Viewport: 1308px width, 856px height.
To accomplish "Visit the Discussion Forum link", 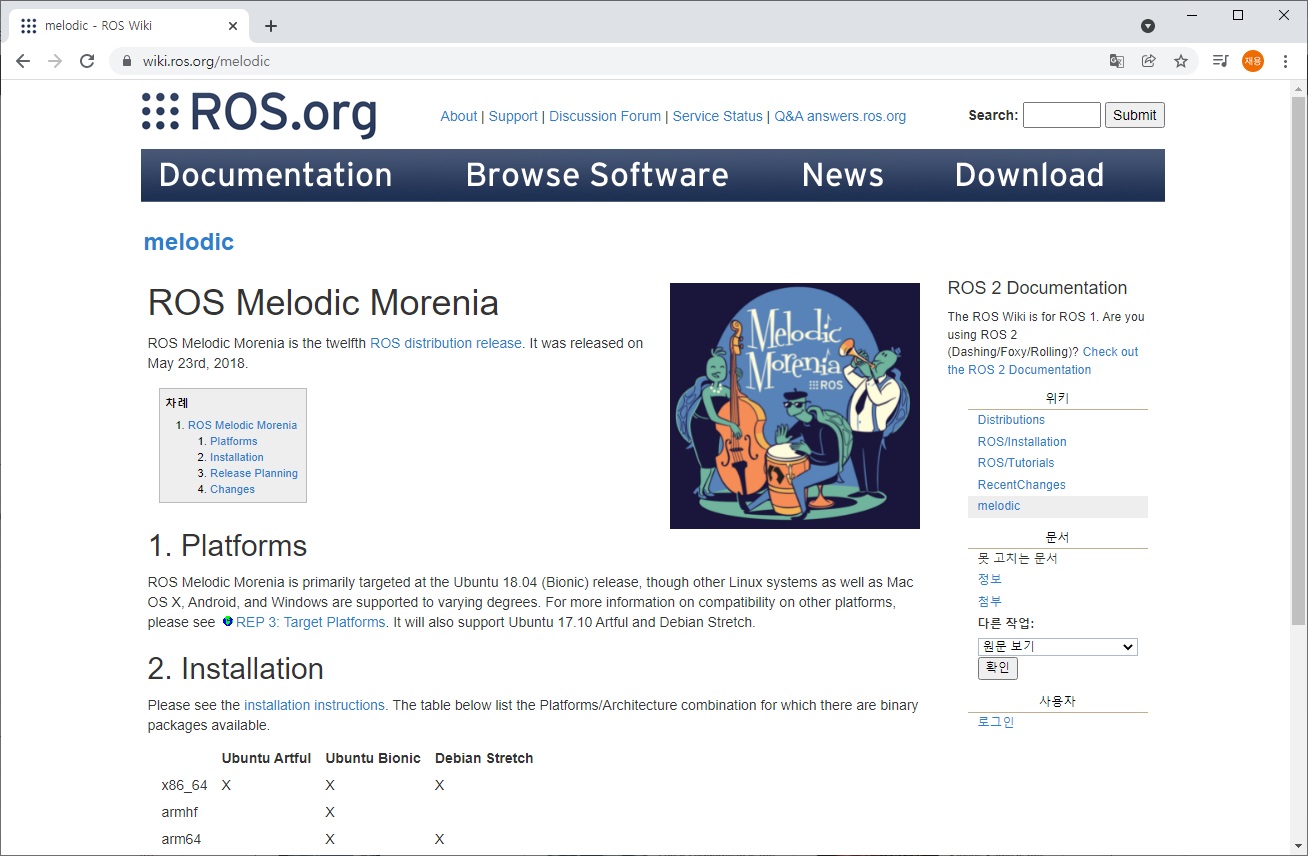I will pyautogui.click(x=605, y=116).
